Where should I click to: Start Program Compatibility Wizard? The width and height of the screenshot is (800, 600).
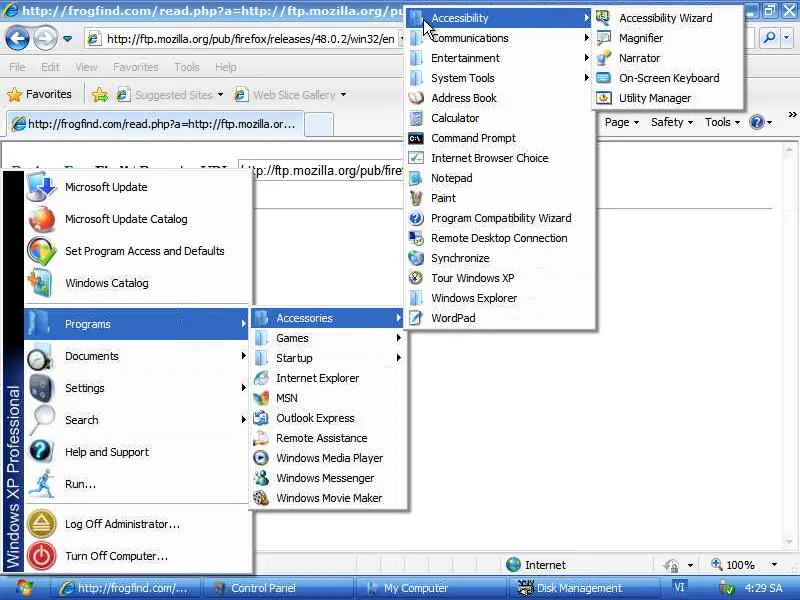pyautogui.click(x=500, y=218)
